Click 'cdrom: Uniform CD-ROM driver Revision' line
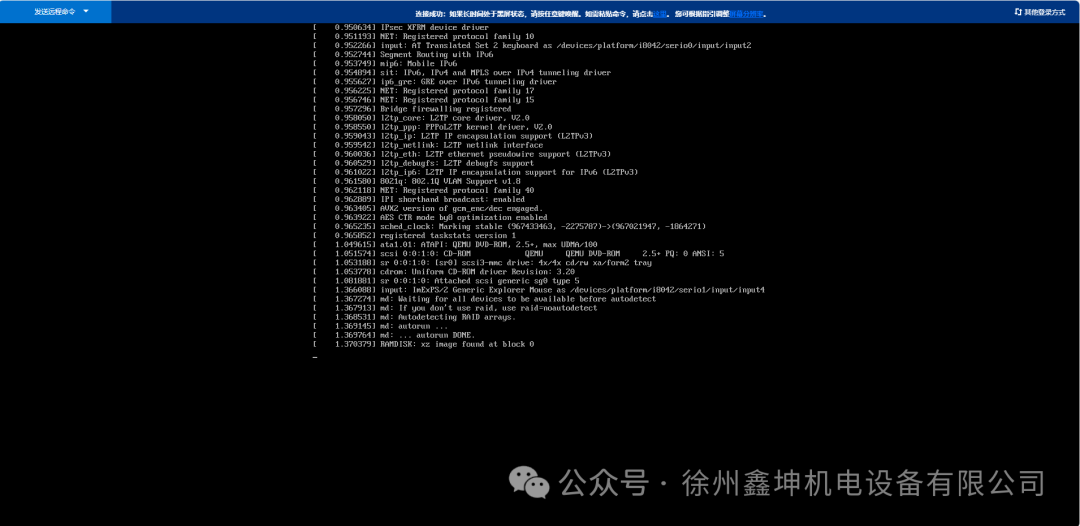The image size is (1080, 526). coord(444,272)
